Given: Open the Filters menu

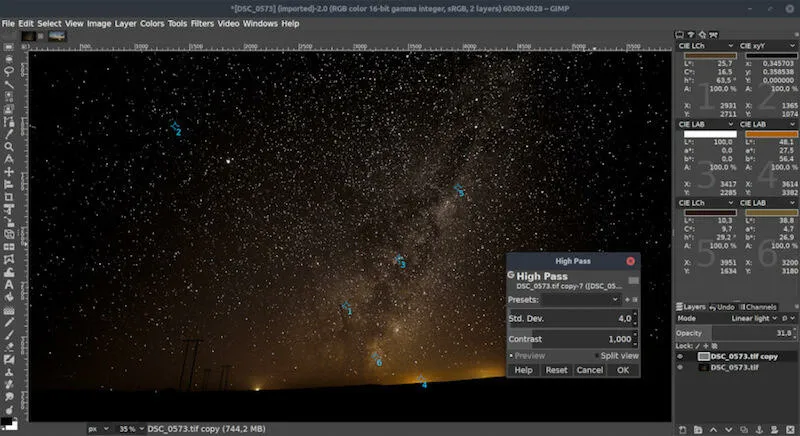Looking at the screenshot, I should pos(202,23).
